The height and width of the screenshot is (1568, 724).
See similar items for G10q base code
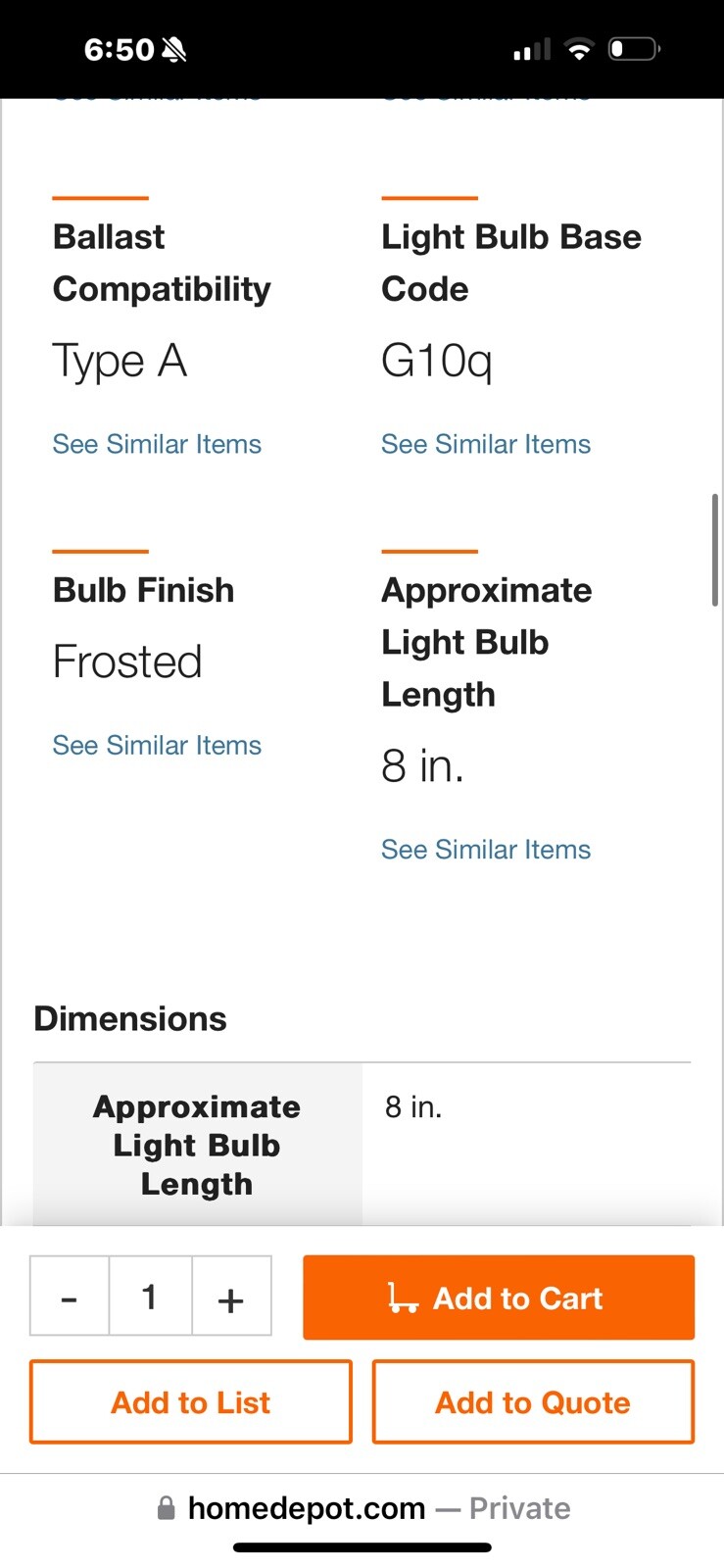486,444
